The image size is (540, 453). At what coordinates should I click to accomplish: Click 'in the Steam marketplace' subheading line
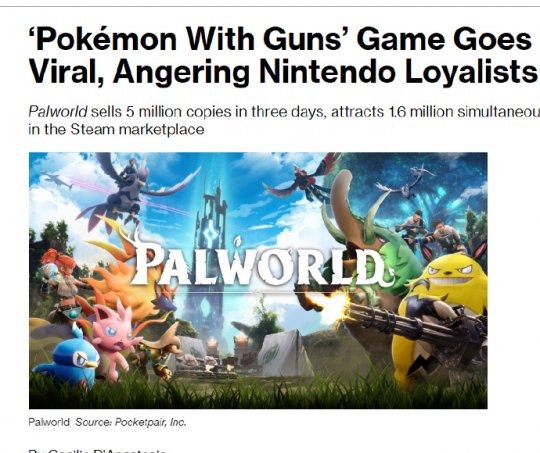pos(116,130)
